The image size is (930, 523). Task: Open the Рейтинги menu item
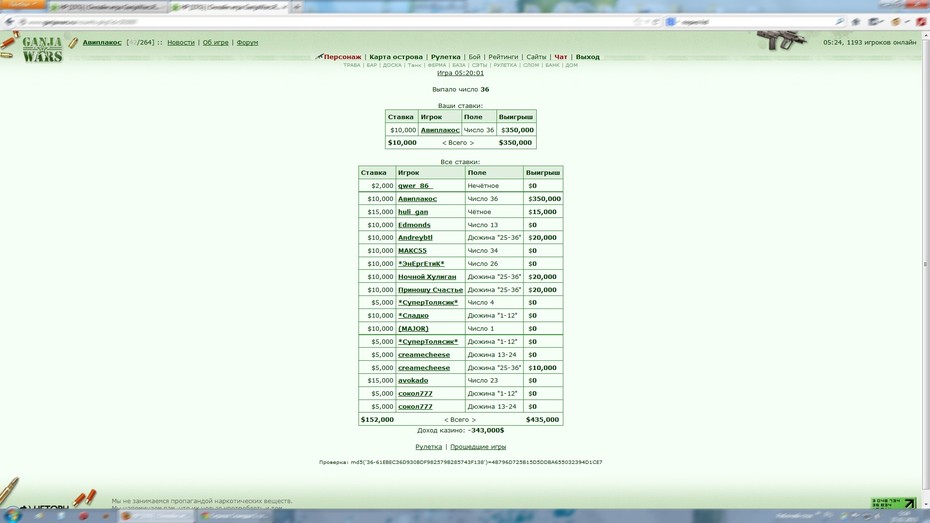click(x=503, y=57)
